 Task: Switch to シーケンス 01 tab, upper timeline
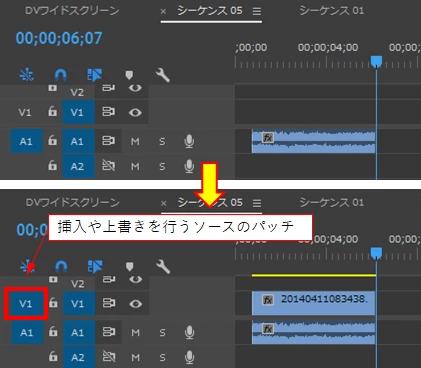click(332, 10)
